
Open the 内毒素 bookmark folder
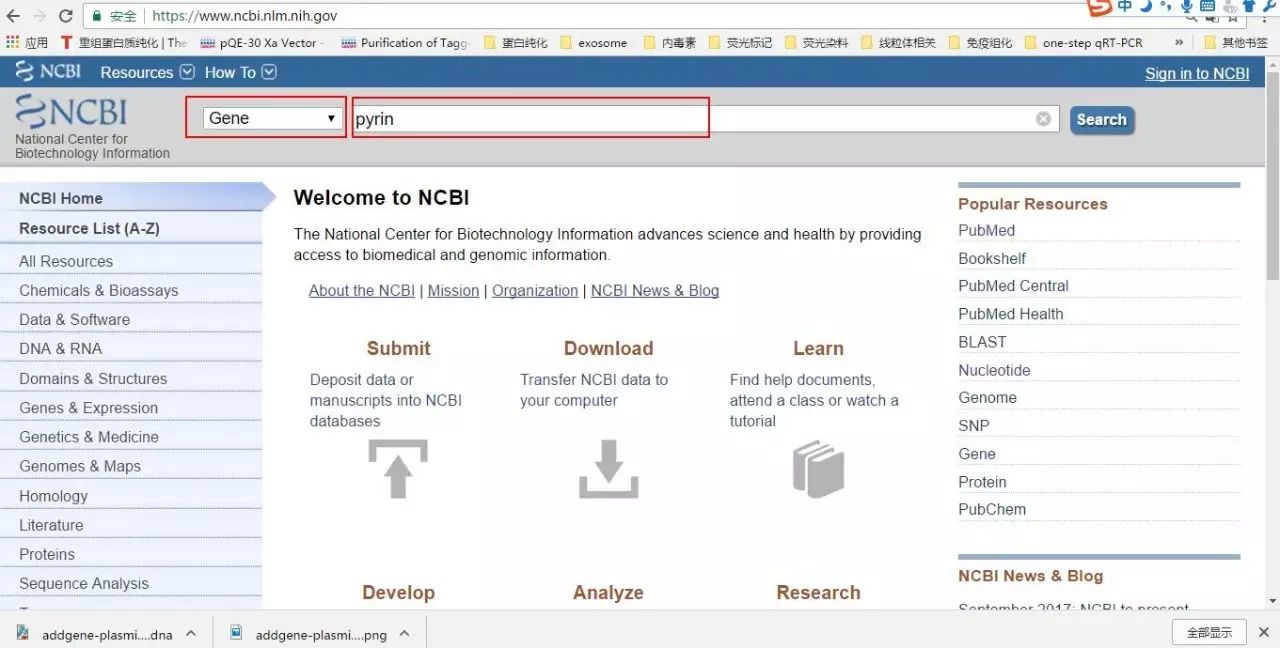coord(671,43)
